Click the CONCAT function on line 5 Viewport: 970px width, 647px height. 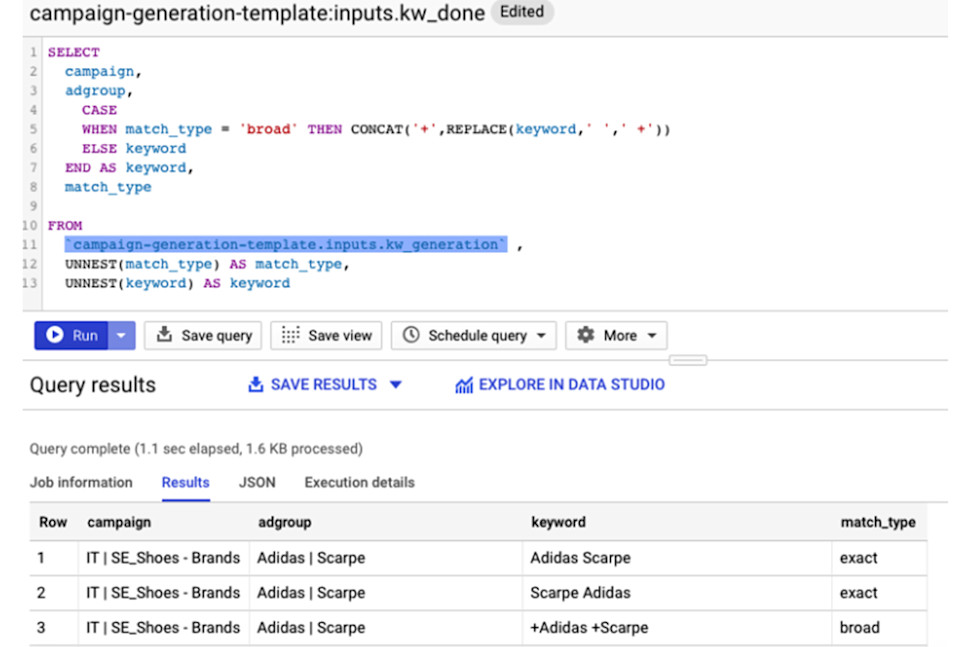377,129
